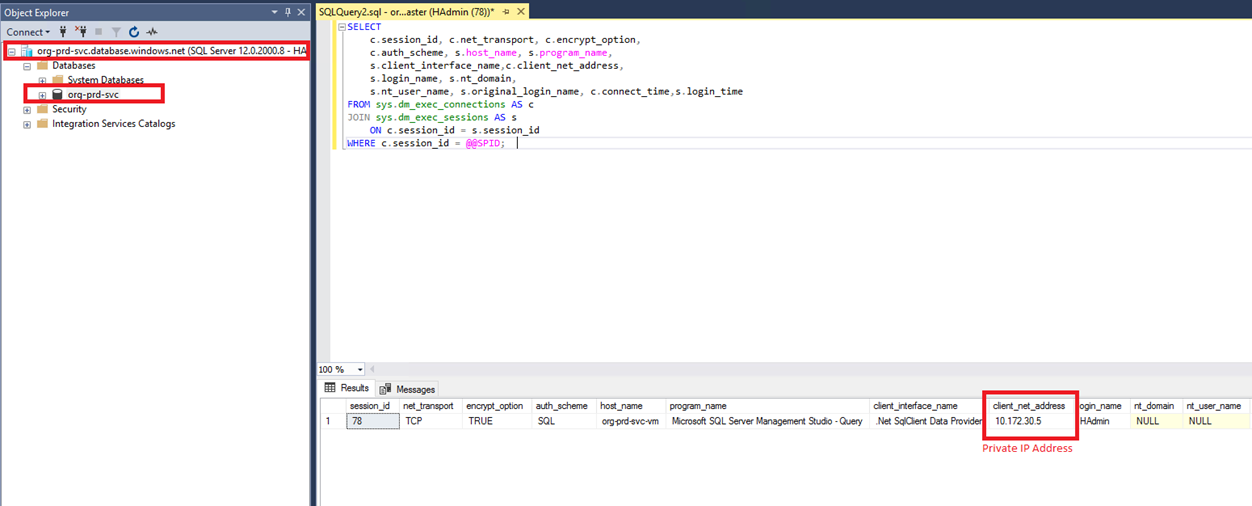Image resolution: width=1252 pixels, height=506 pixels.
Task: Click the Filter funnel icon
Action: tap(116, 32)
